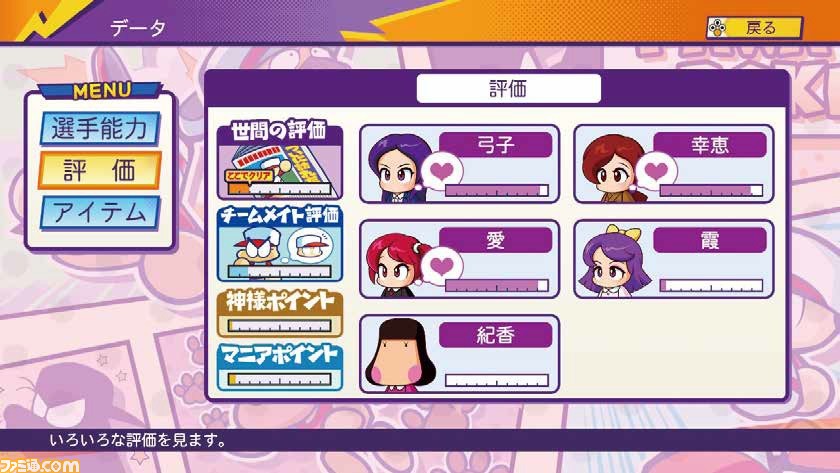
Task: Click the 霞 name label
Action: (x=709, y=240)
